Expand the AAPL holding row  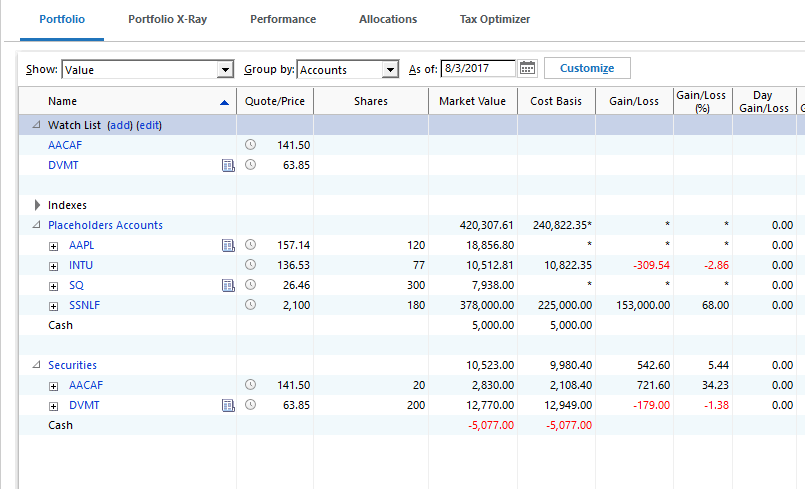click(54, 245)
